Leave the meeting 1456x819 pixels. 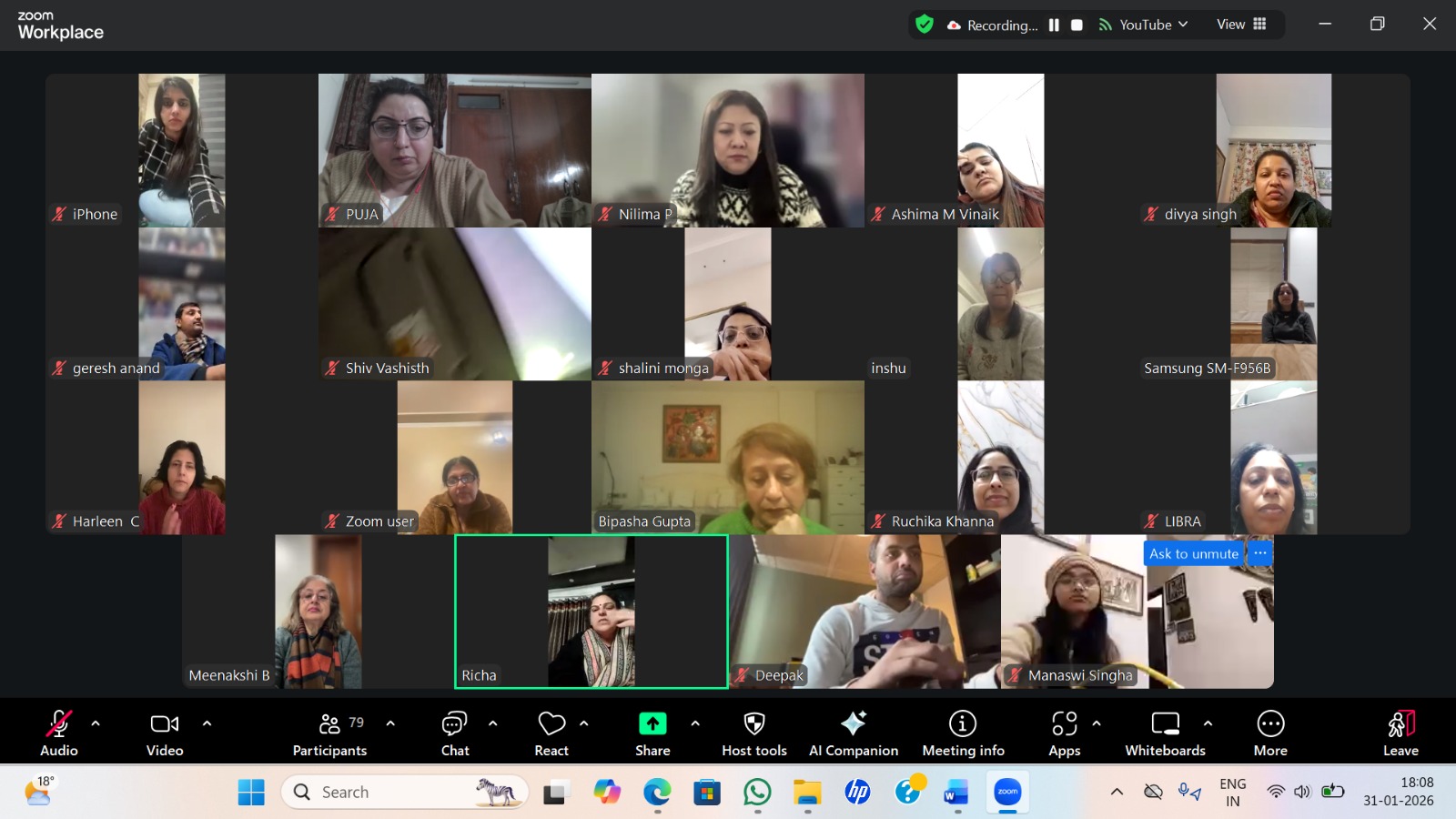(x=1400, y=733)
